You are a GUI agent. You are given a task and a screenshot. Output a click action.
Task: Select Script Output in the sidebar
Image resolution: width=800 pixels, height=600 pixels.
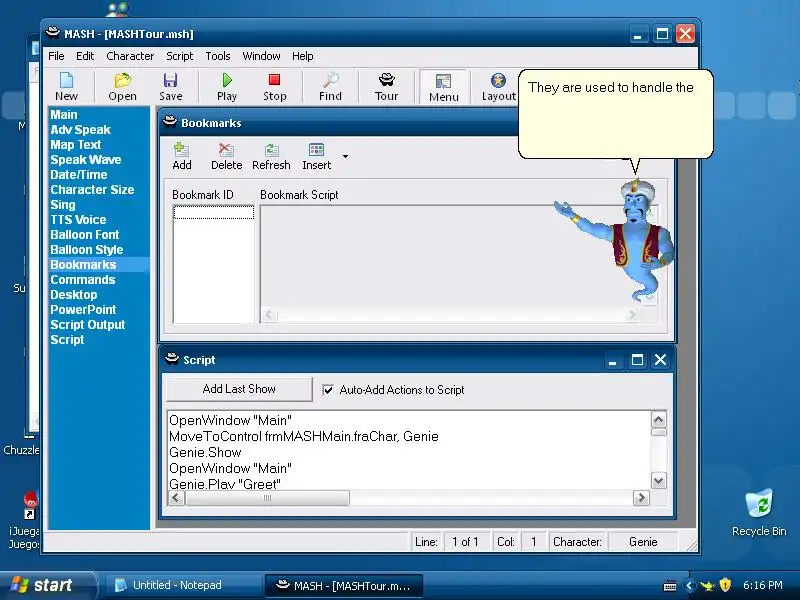click(88, 324)
